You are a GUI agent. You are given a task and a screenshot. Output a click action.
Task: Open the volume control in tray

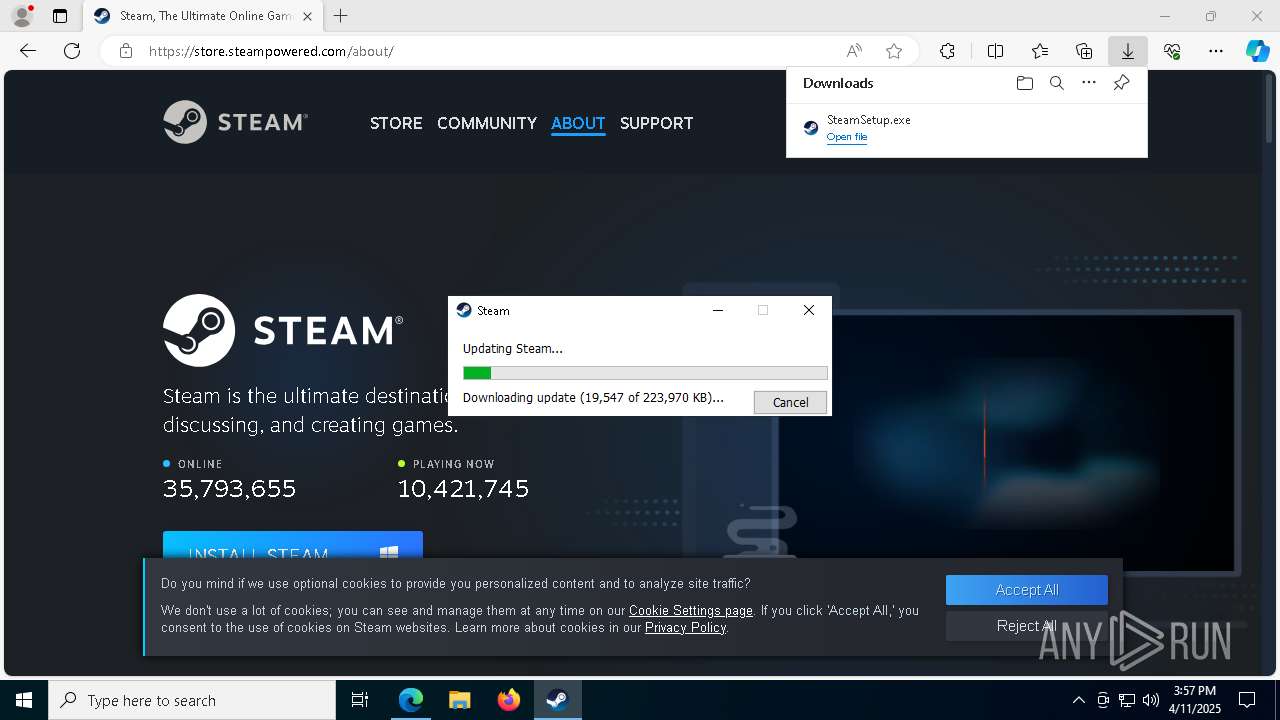pyautogui.click(x=1151, y=700)
